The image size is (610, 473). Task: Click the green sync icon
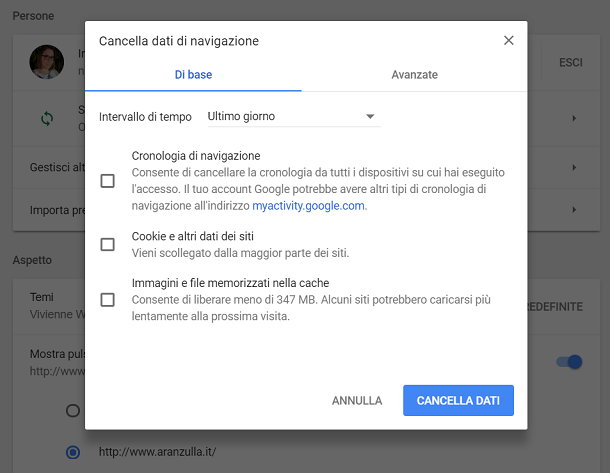pos(47,118)
